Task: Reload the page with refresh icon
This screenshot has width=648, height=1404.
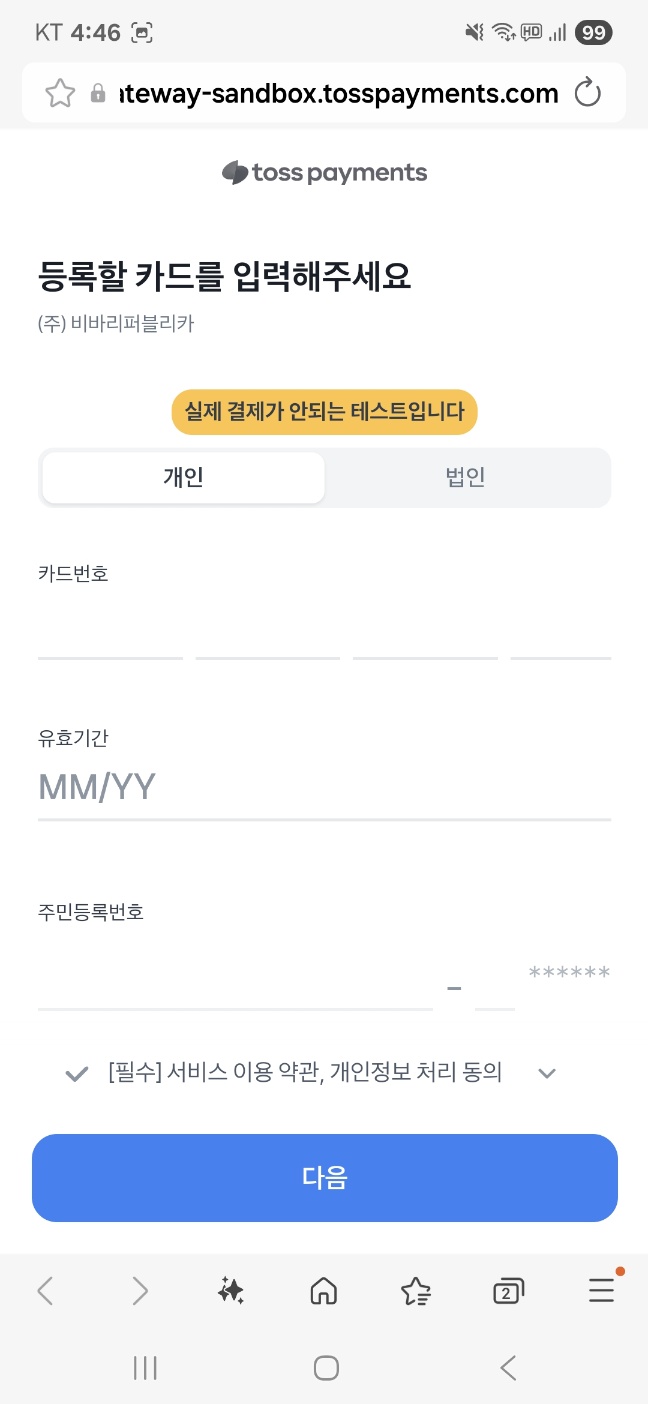Action: (x=588, y=94)
